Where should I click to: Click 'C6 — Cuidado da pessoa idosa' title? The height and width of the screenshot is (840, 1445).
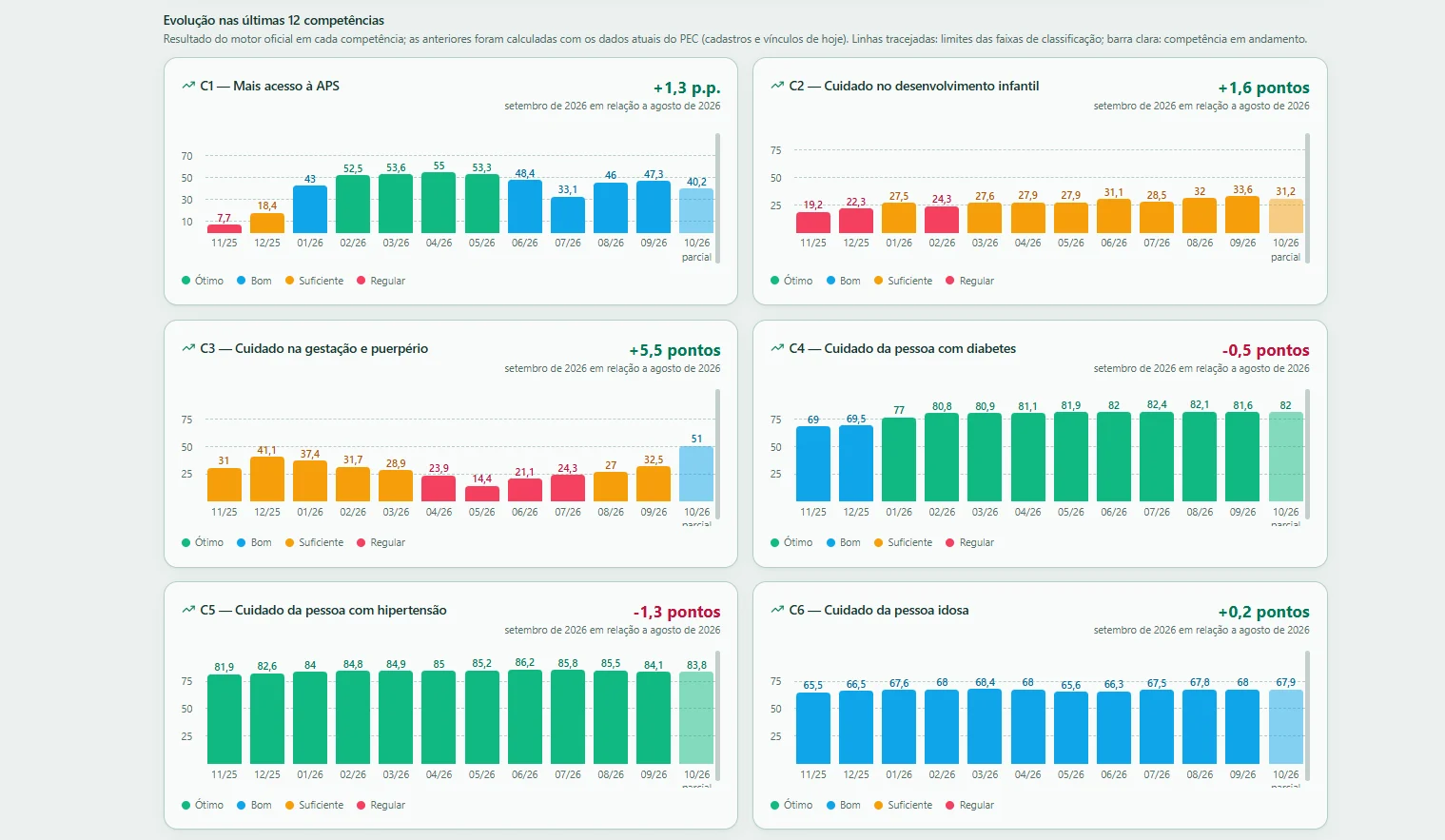coord(879,610)
